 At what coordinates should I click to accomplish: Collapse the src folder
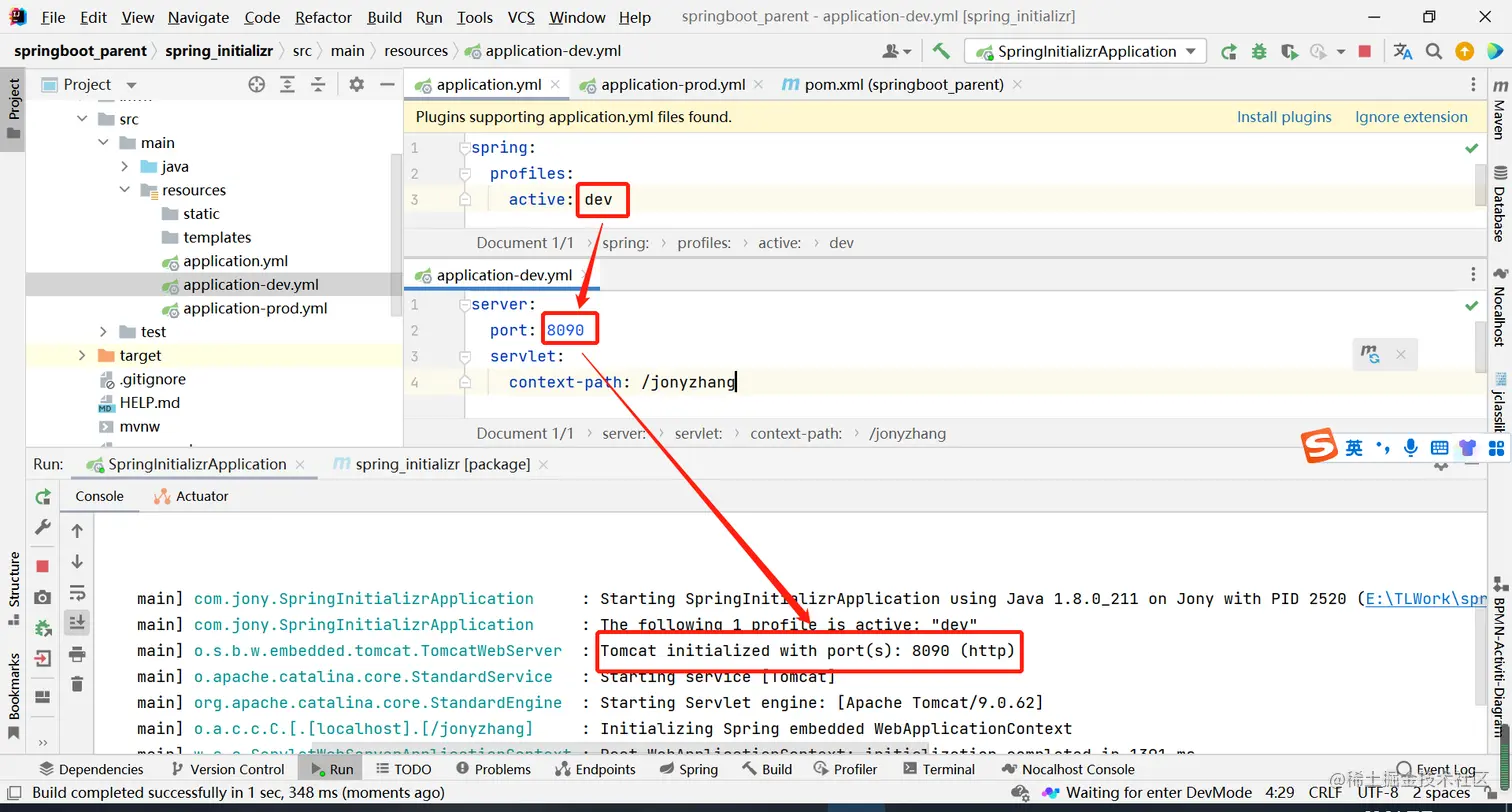(82, 119)
